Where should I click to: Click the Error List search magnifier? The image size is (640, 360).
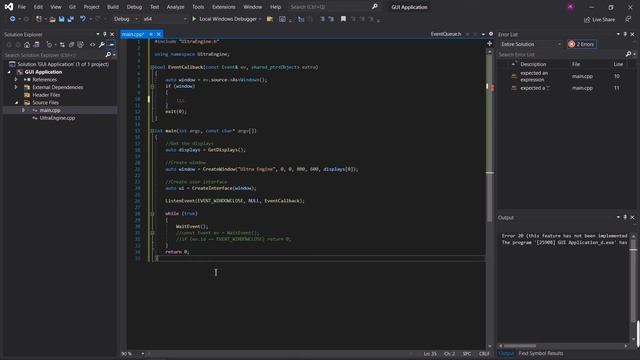pyautogui.click(x=629, y=54)
